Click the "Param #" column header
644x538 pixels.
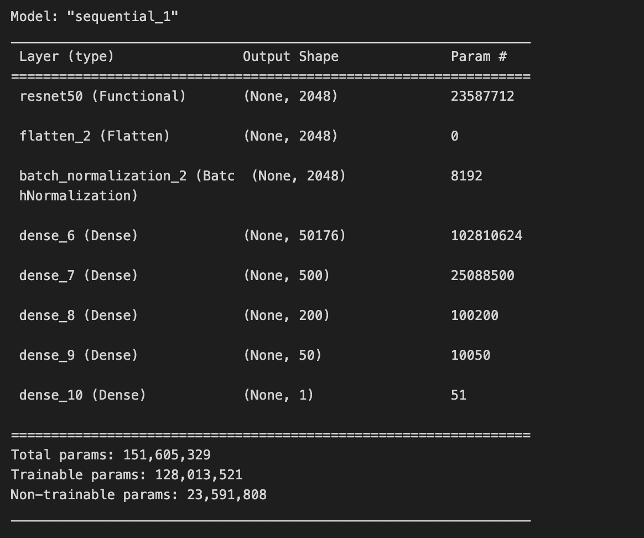click(x=478, y=57)
